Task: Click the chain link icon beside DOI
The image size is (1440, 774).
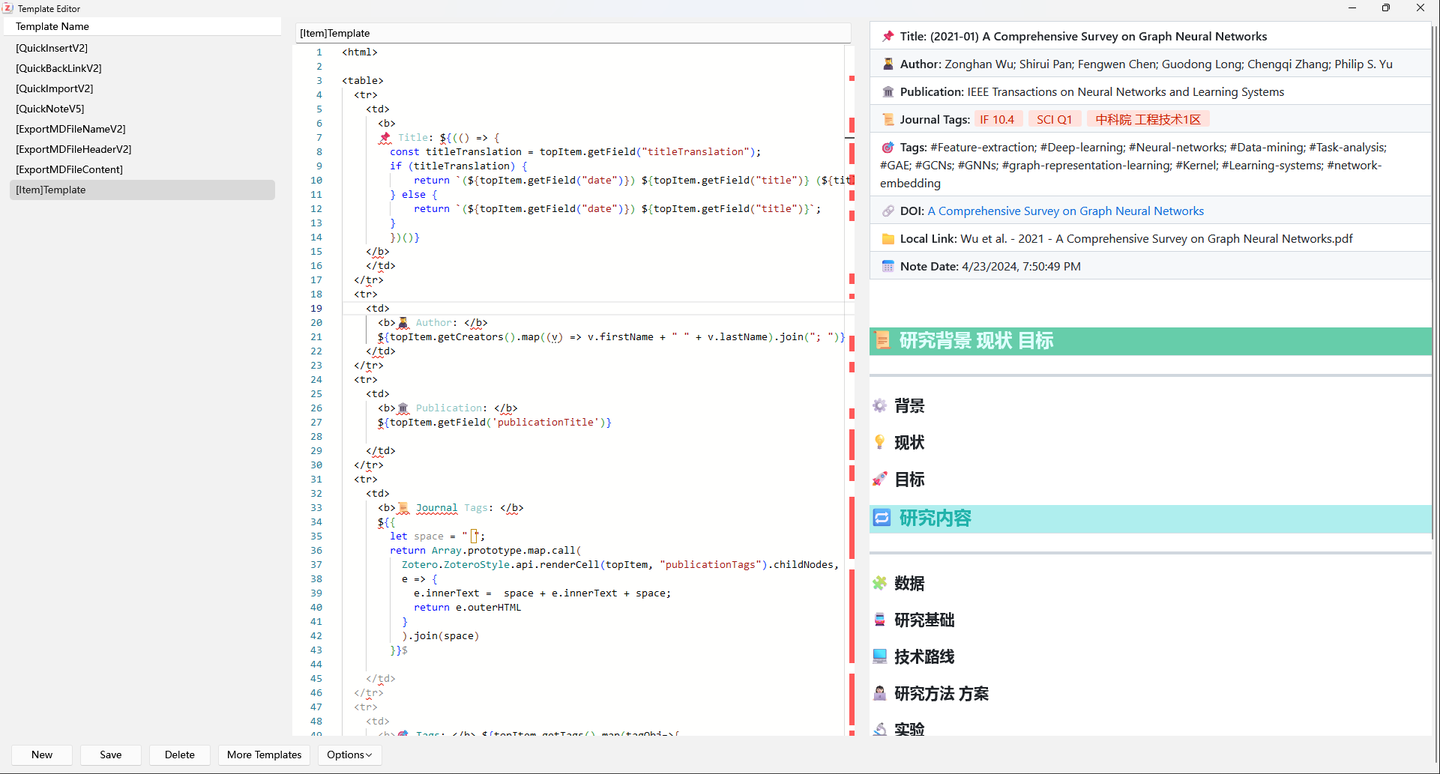Action: click(888, 211)
